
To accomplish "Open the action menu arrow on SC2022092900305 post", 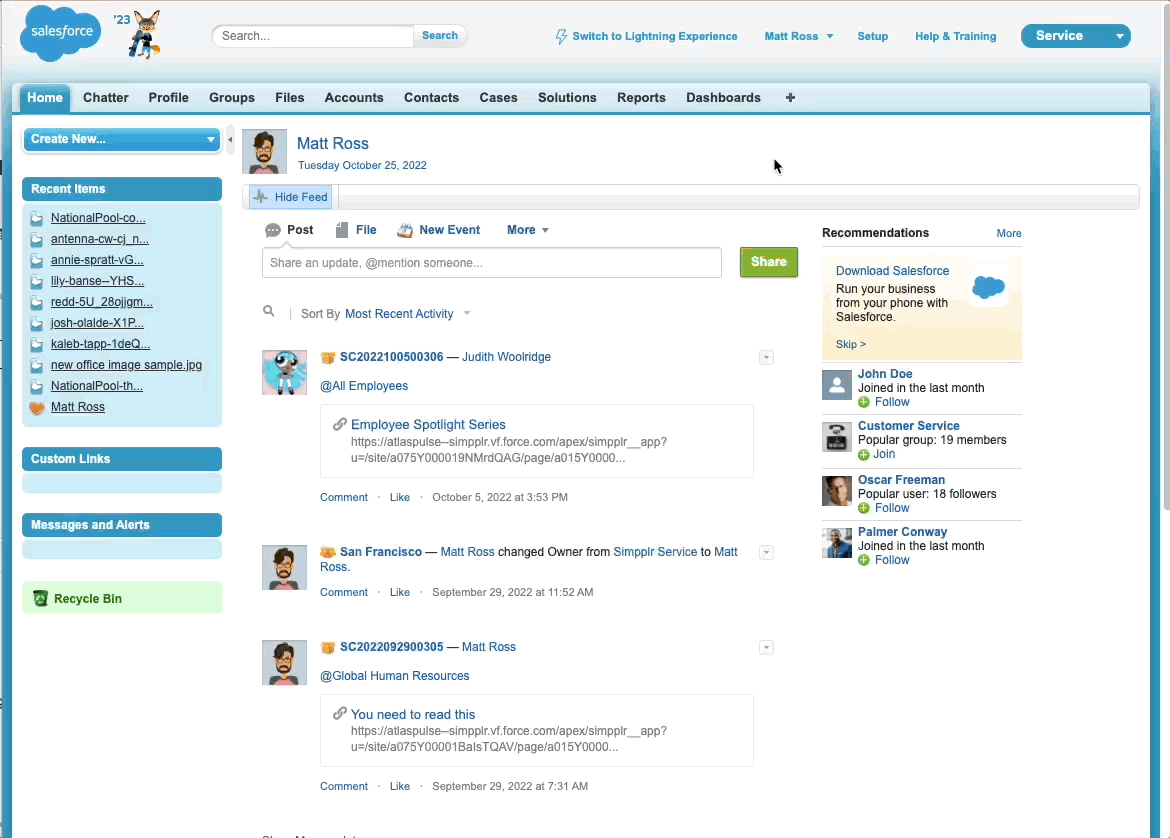I will point(766,648).
